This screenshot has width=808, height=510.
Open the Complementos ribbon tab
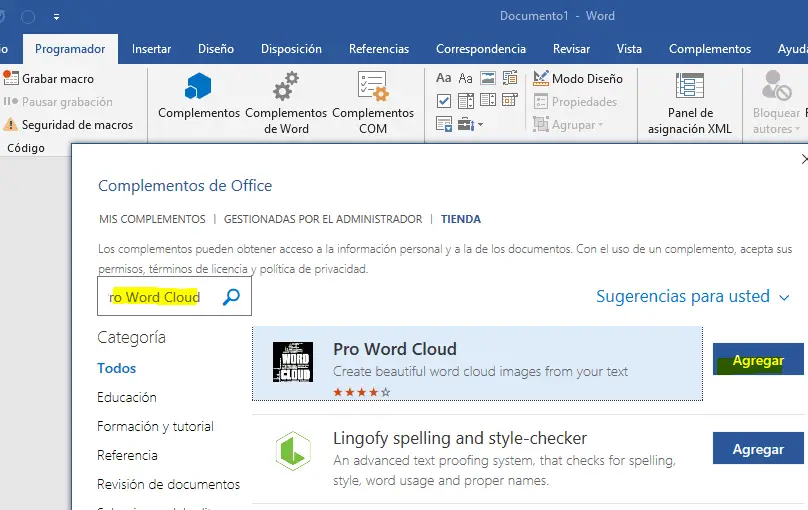tap(710, 49)
